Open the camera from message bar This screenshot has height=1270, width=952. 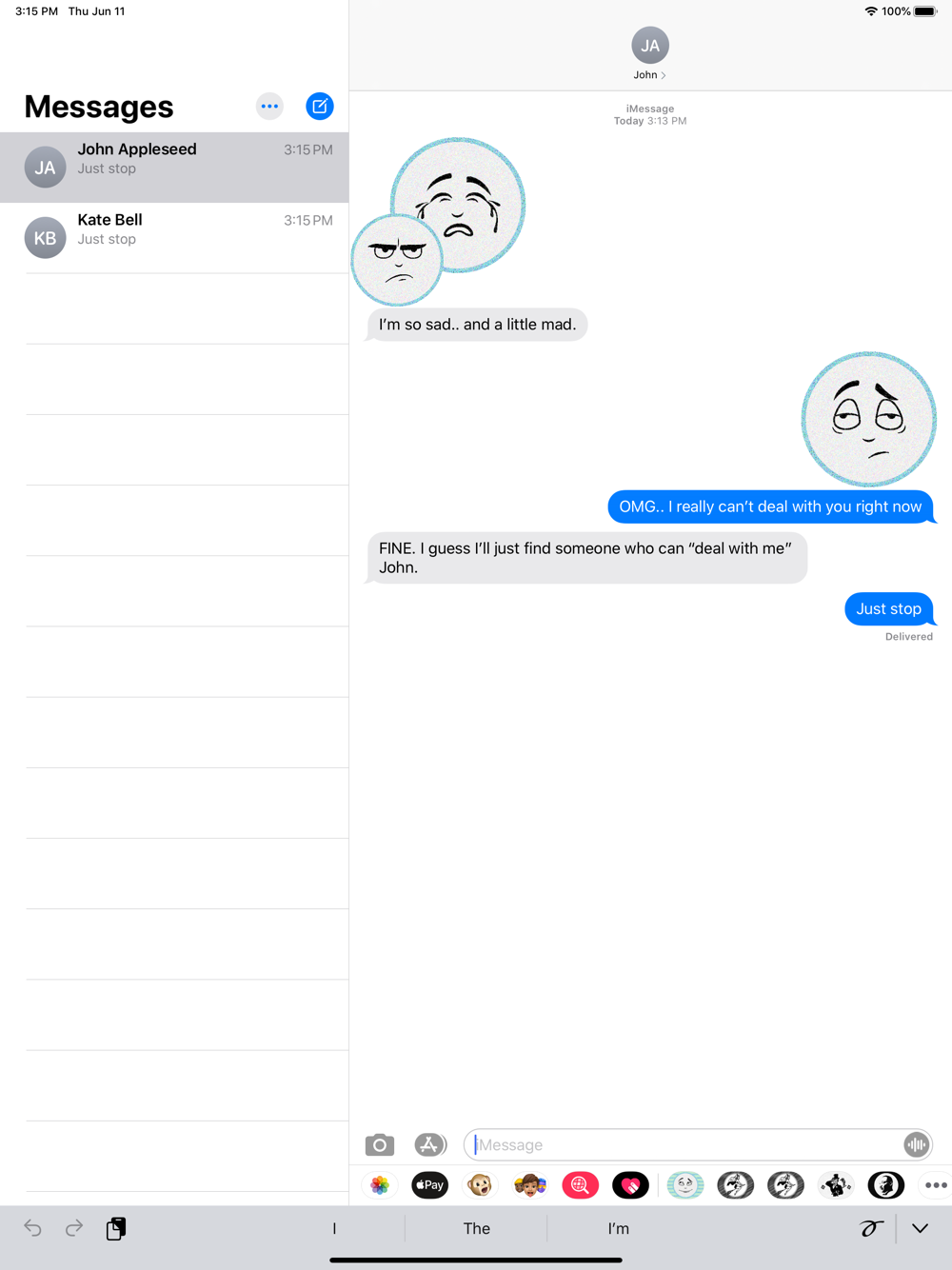(x=380, y=1144)
